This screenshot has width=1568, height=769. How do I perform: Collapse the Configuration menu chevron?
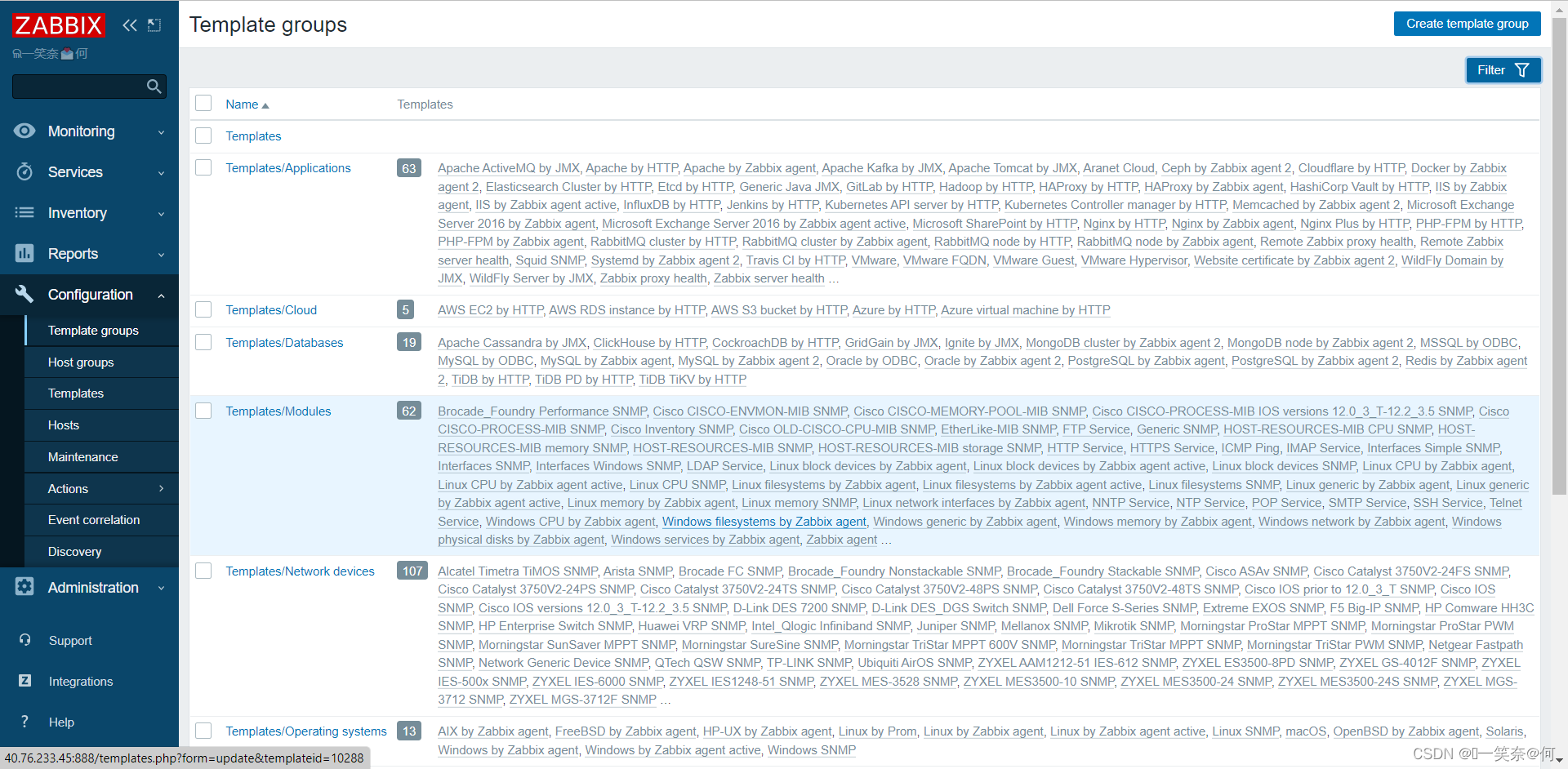161,296
